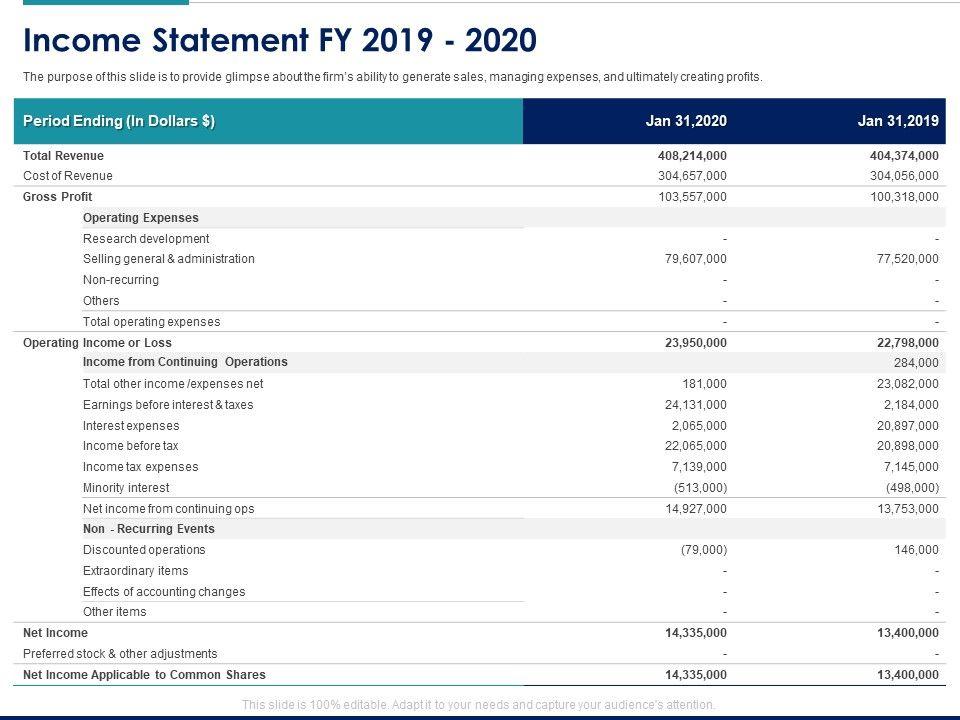Click the 408,214,000 total revenue value
Screen dimensions: 960x720
click(692, 156)
